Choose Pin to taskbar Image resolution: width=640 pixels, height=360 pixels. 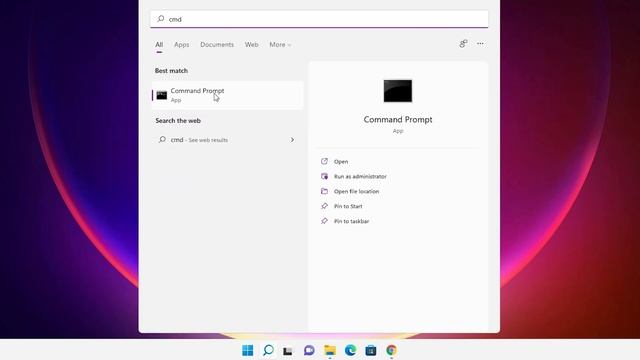tap(351, 221)
